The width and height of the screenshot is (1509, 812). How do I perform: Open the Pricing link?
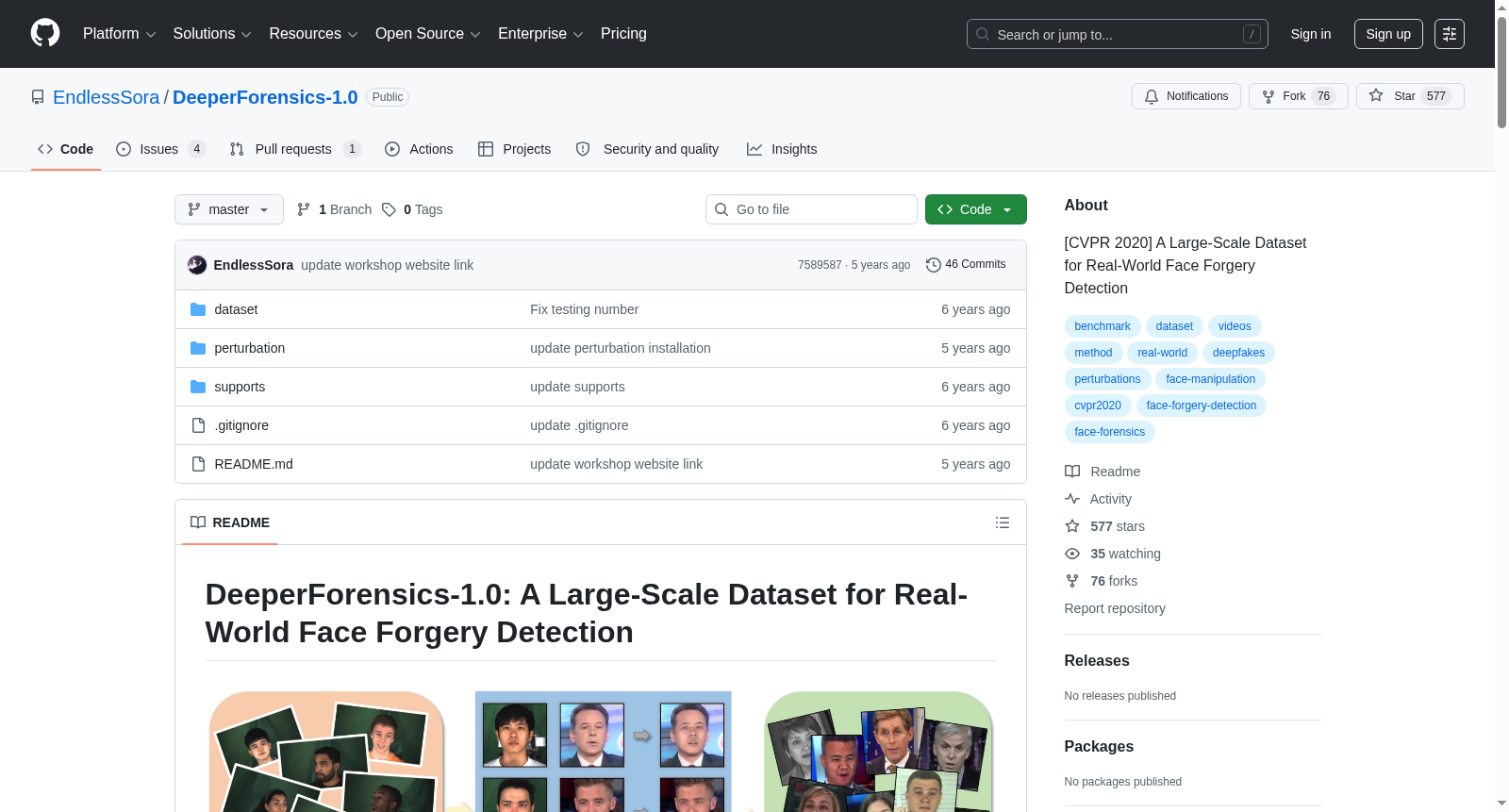coord(623,34)
